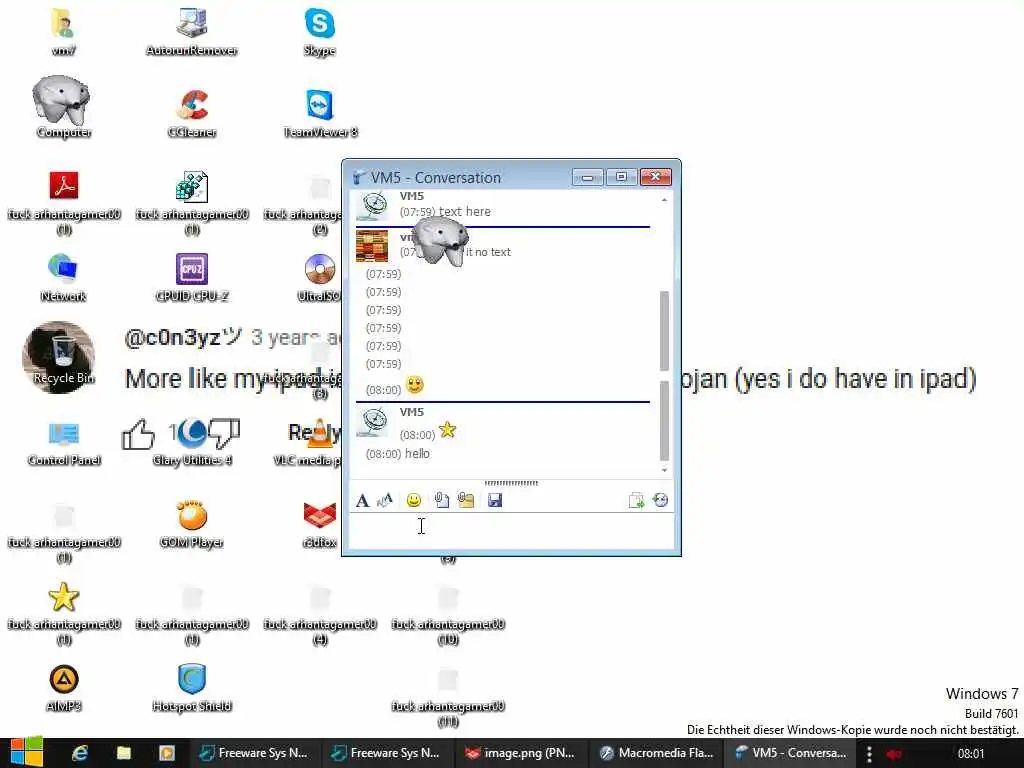1024x768 pixels.
Task: Select the yellow star file icon on desktop
Action: 63,596
